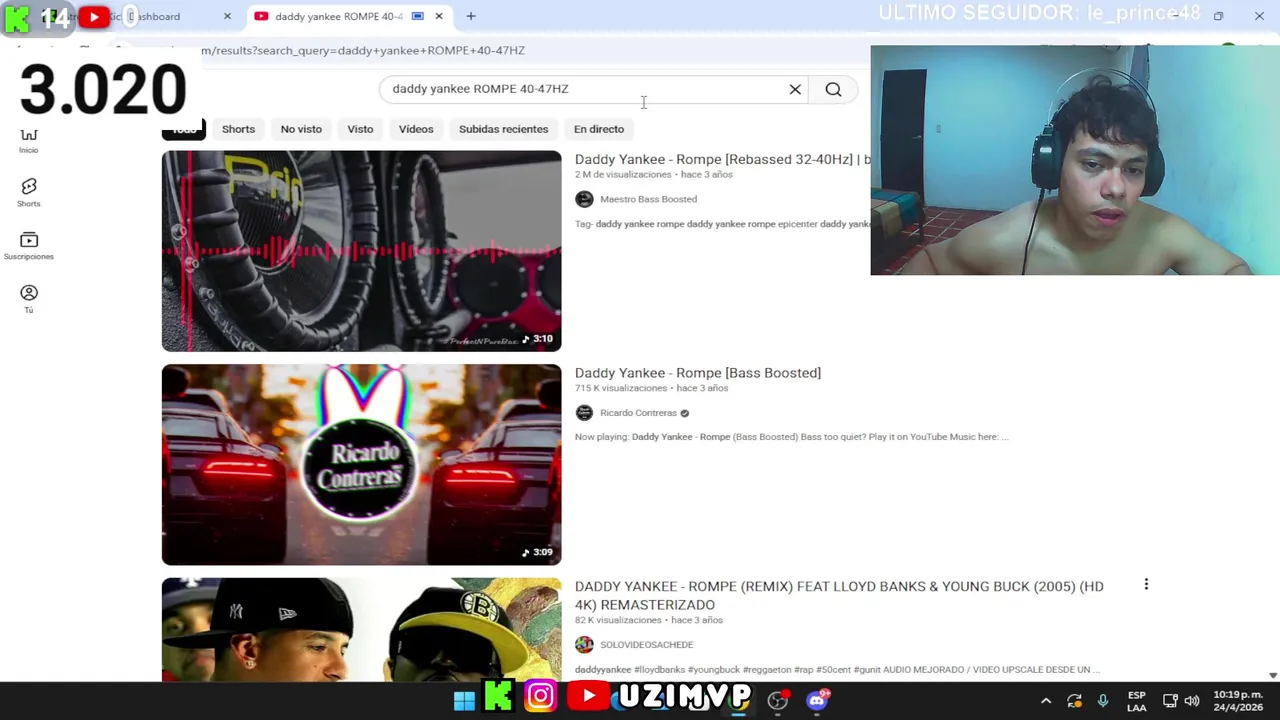Select the Subidas recientes filter chip
This screenshot has height=720, width=1280.
point(503,129)
